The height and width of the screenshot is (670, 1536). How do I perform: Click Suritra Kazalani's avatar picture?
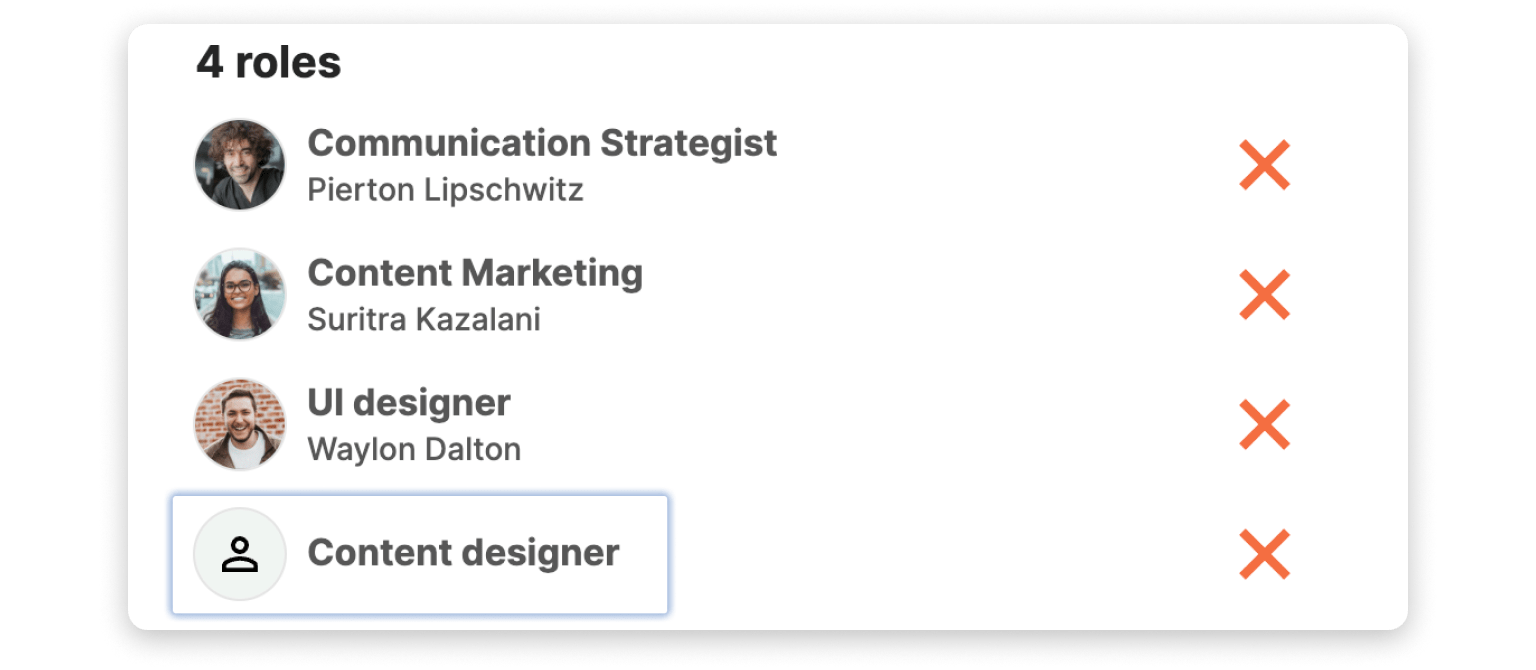pyautogui.click(x=240, y=295)
